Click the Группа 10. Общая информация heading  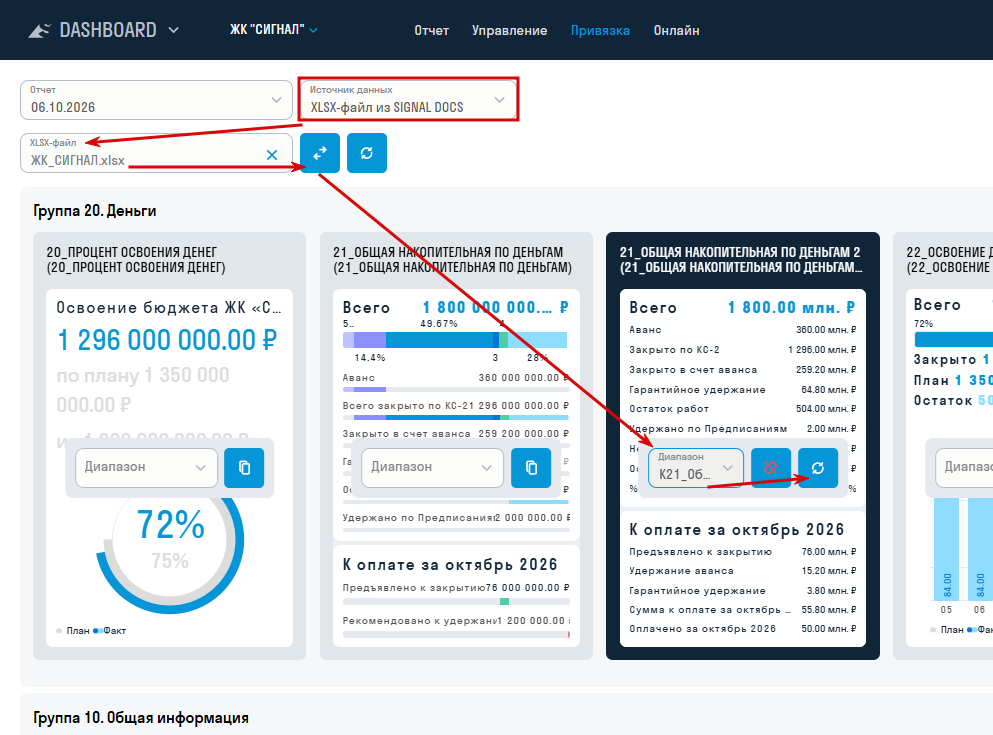coord(141,718)
